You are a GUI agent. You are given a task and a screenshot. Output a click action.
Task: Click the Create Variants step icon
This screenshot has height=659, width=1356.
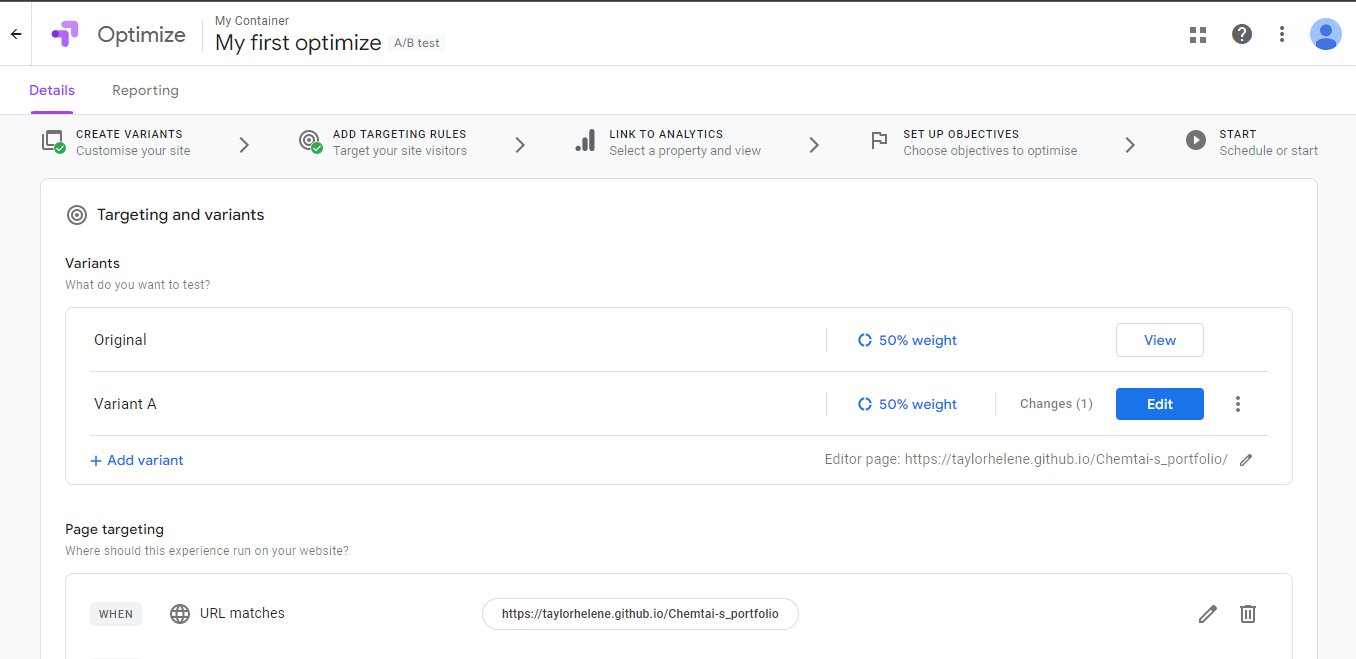tap(53, 141)
